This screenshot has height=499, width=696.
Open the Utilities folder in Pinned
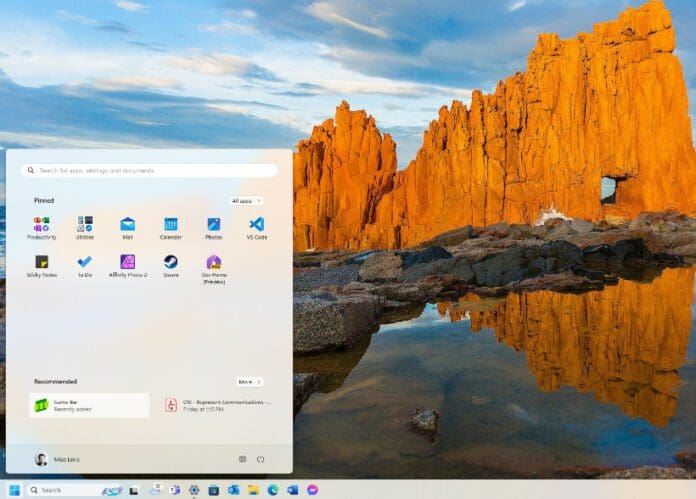tap(85, 226)
